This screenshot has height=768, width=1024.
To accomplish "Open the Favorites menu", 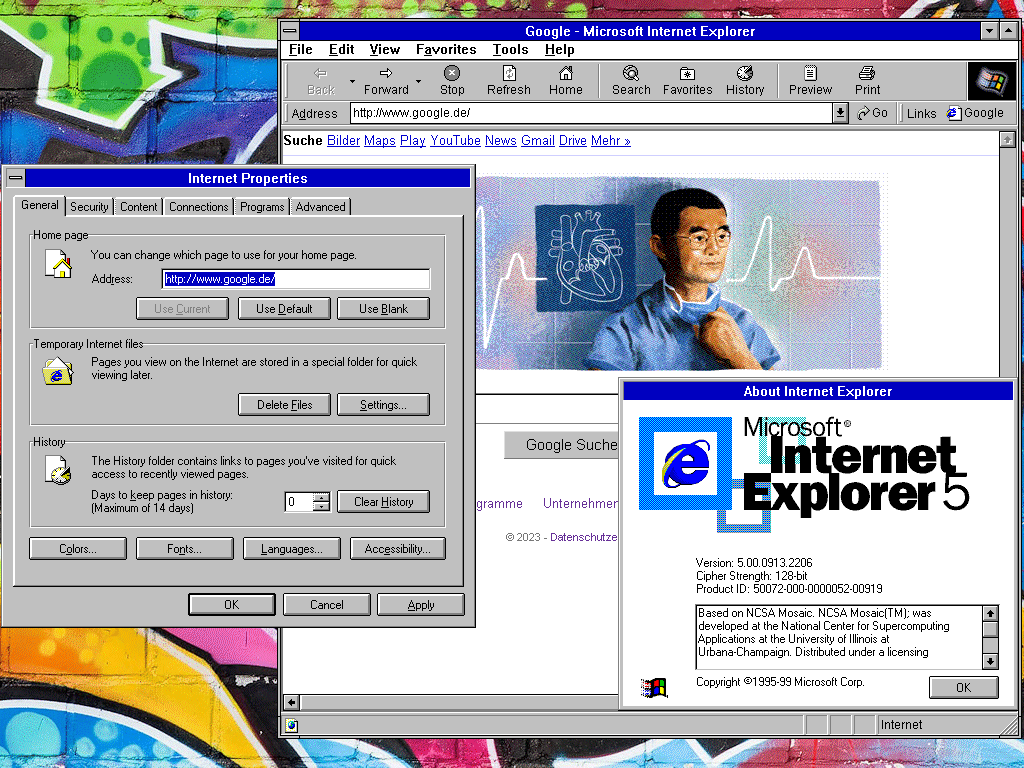I will click(x=446, y=50).
